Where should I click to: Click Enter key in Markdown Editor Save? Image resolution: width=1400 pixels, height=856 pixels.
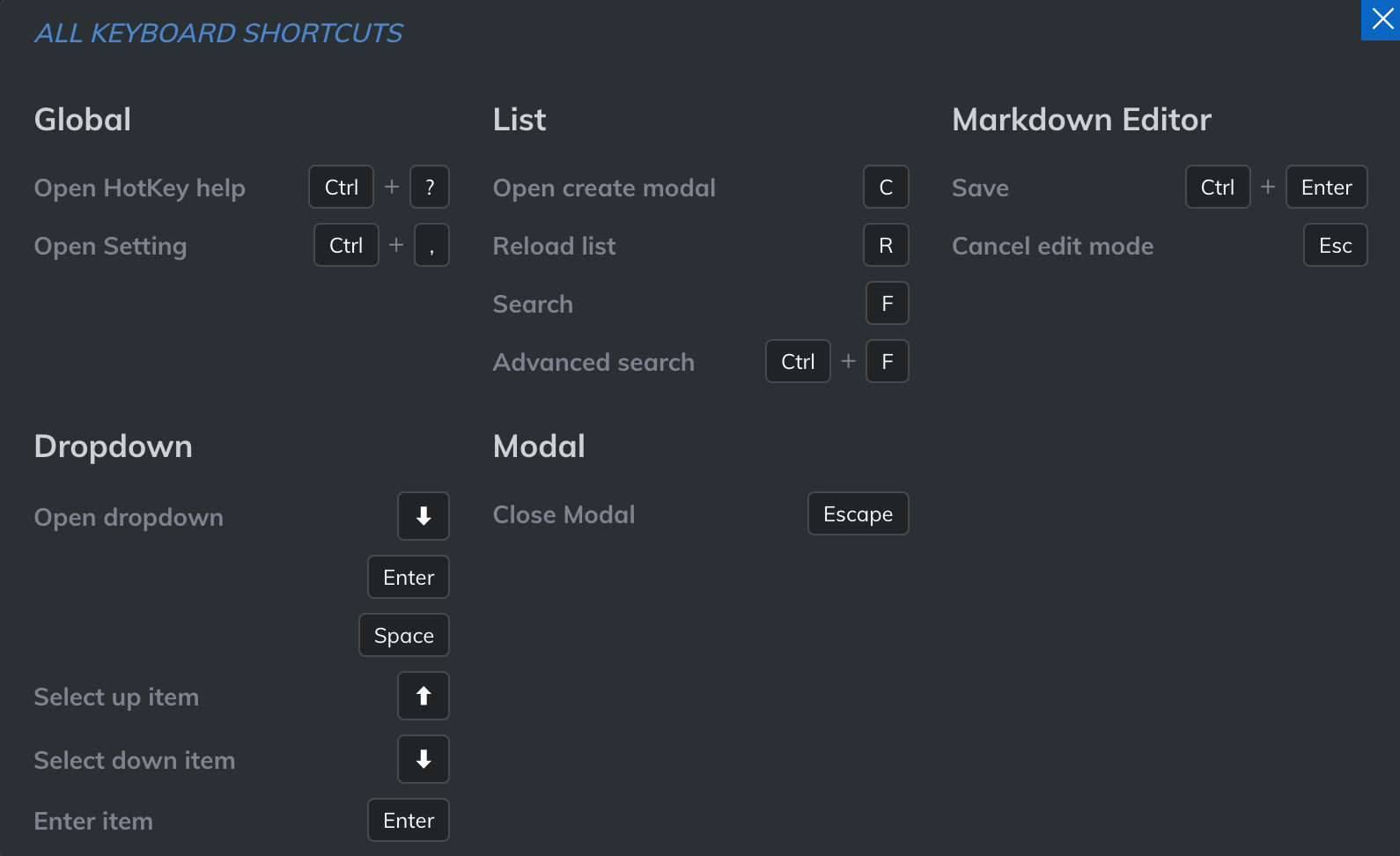[x=1326, y=187]
